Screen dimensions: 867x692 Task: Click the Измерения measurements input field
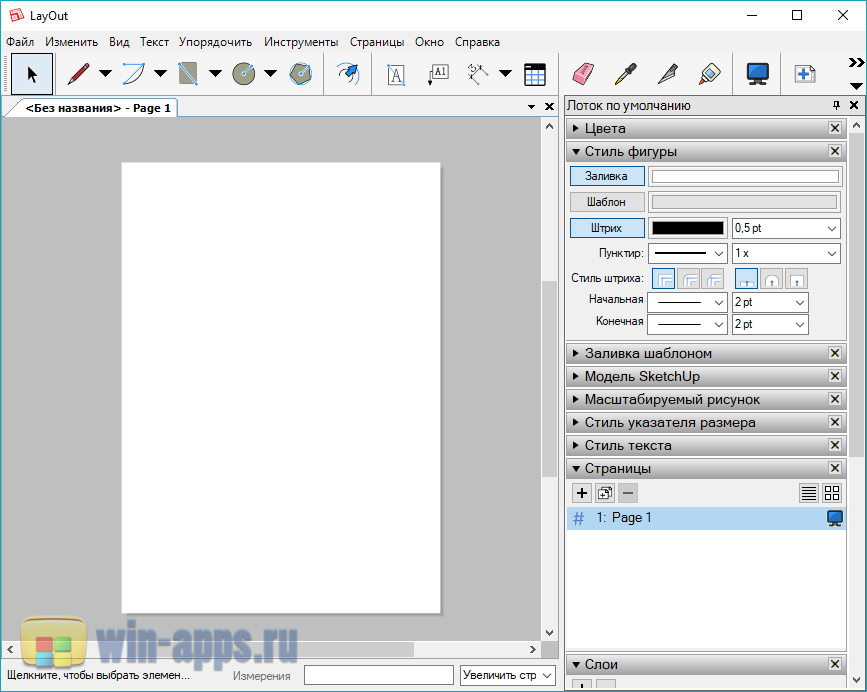(x=378, y=676)
